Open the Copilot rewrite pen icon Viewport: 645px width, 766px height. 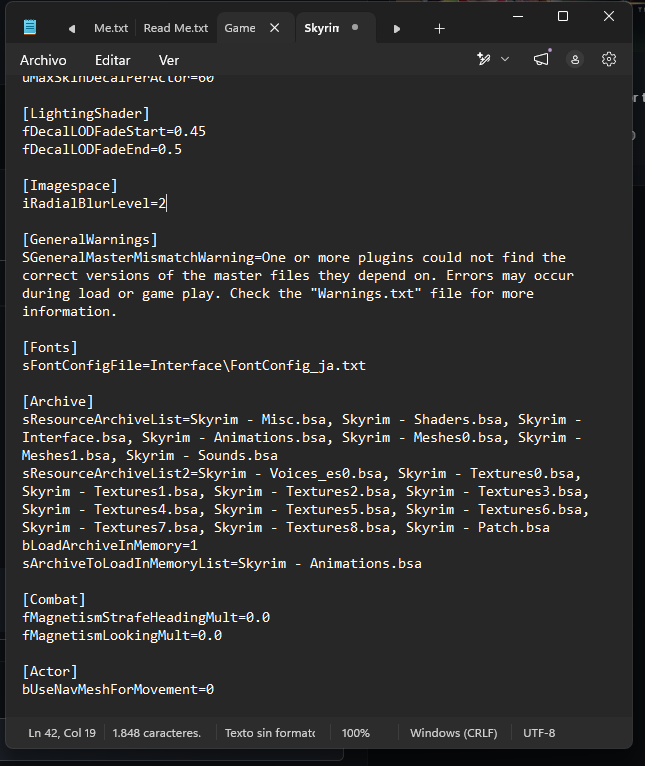click(x=484, y=60)
